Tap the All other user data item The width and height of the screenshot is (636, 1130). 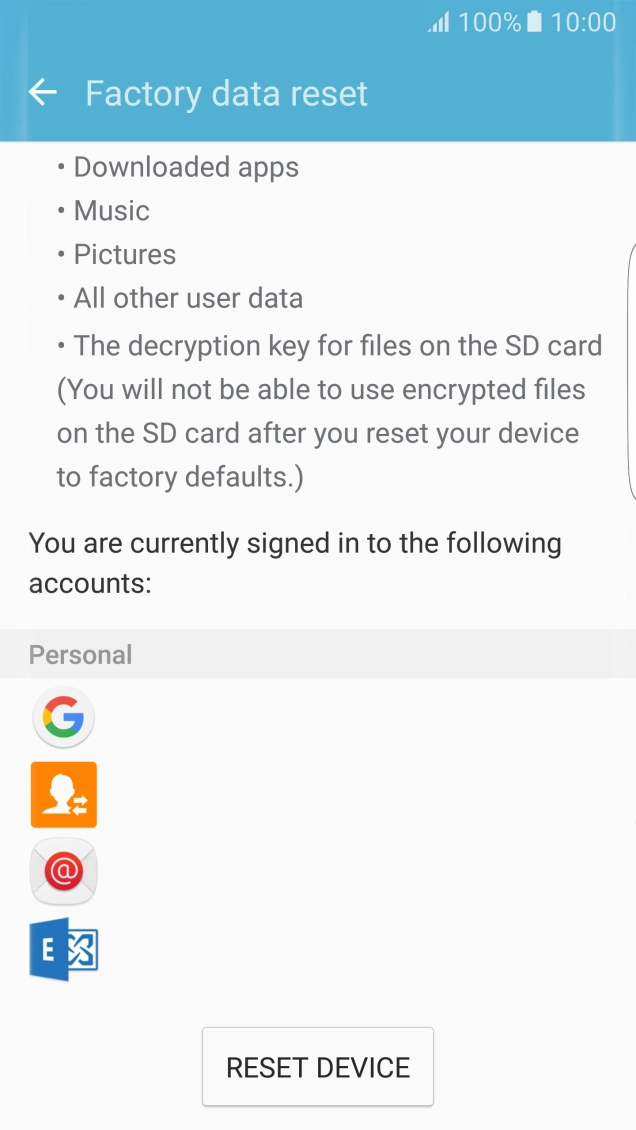click(x=188, y=299)
